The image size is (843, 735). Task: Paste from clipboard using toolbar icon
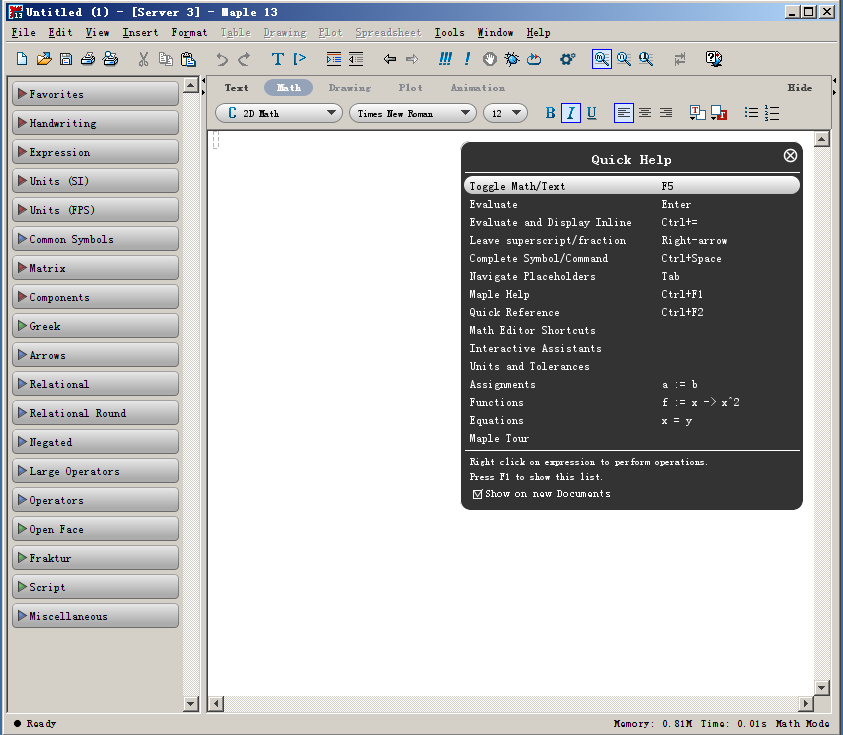(188, 59)
